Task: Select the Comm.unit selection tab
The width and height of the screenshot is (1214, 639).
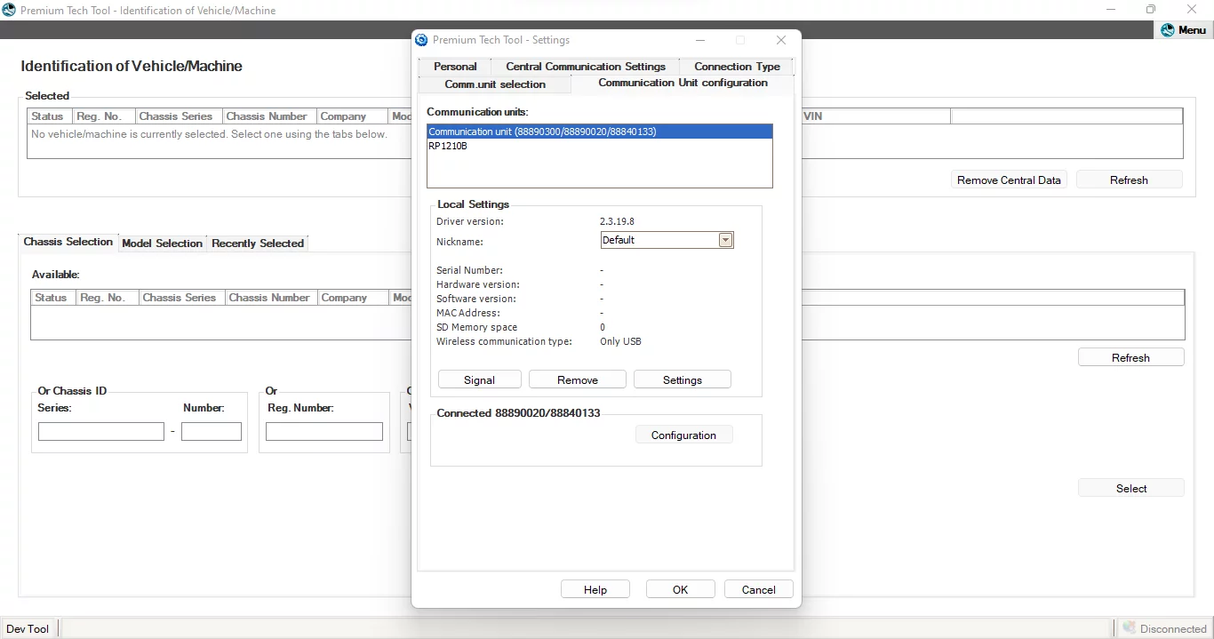Action: point(494,84)
